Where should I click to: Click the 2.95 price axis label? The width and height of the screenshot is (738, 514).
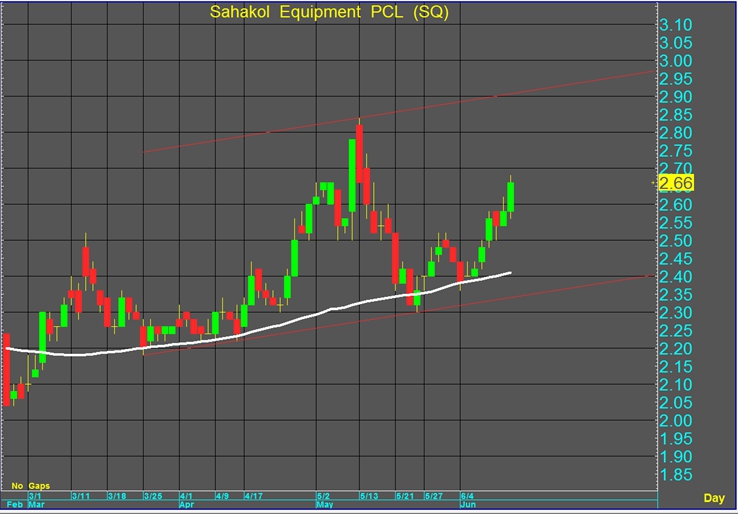coord(676,79)
